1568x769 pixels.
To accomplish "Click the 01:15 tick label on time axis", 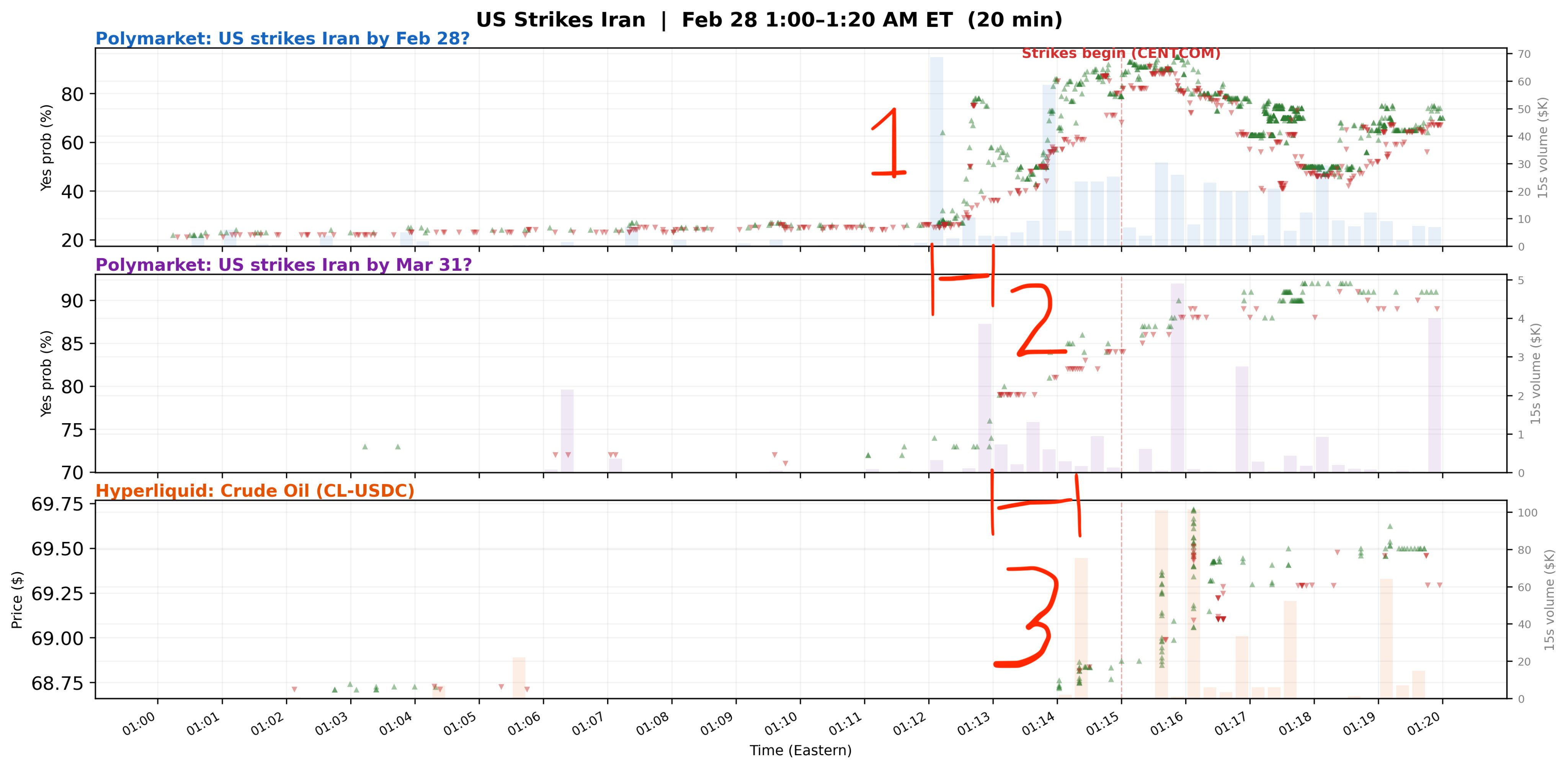I will [x=1101, y=725].
